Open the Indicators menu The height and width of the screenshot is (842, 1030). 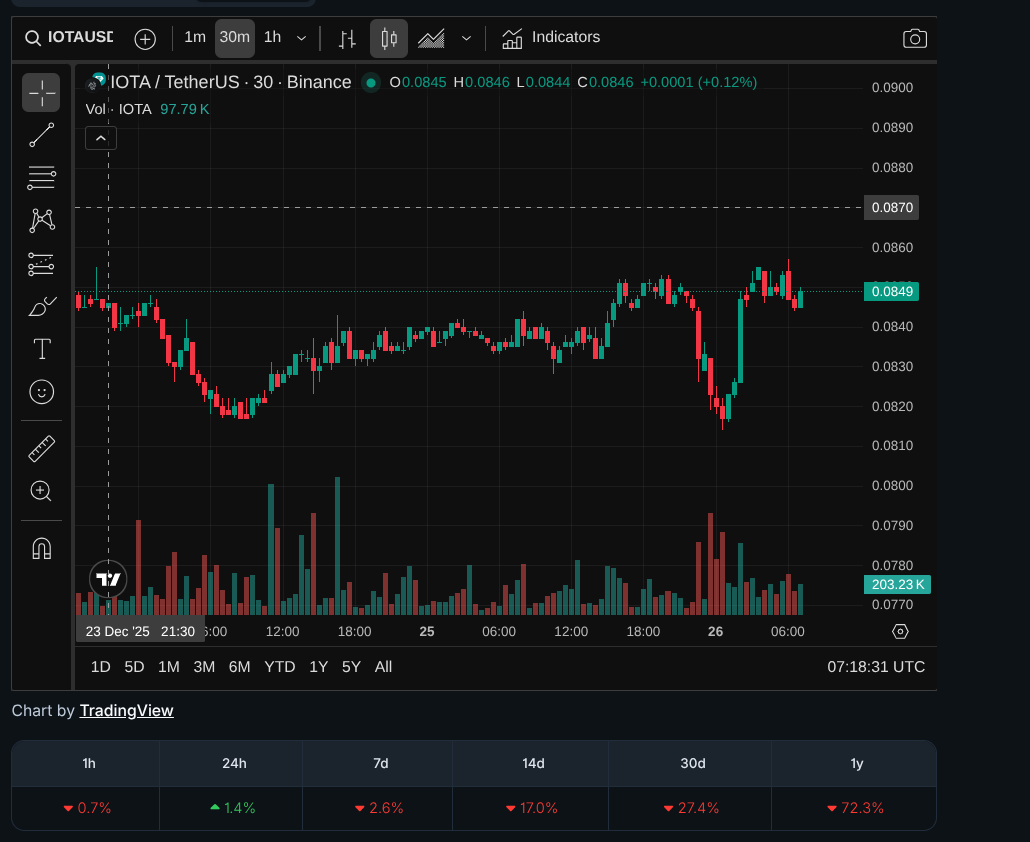coord(550,37)
